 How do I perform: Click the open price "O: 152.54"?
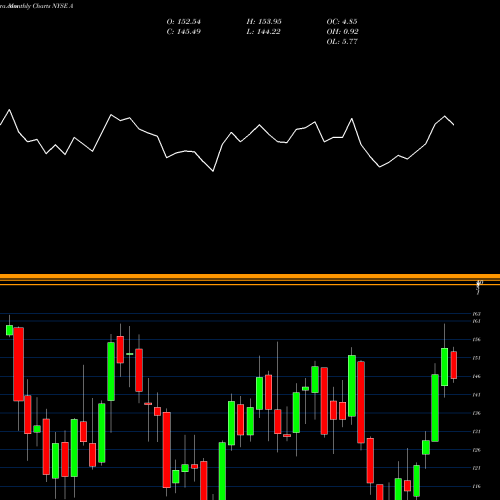(x=184, y=22)
